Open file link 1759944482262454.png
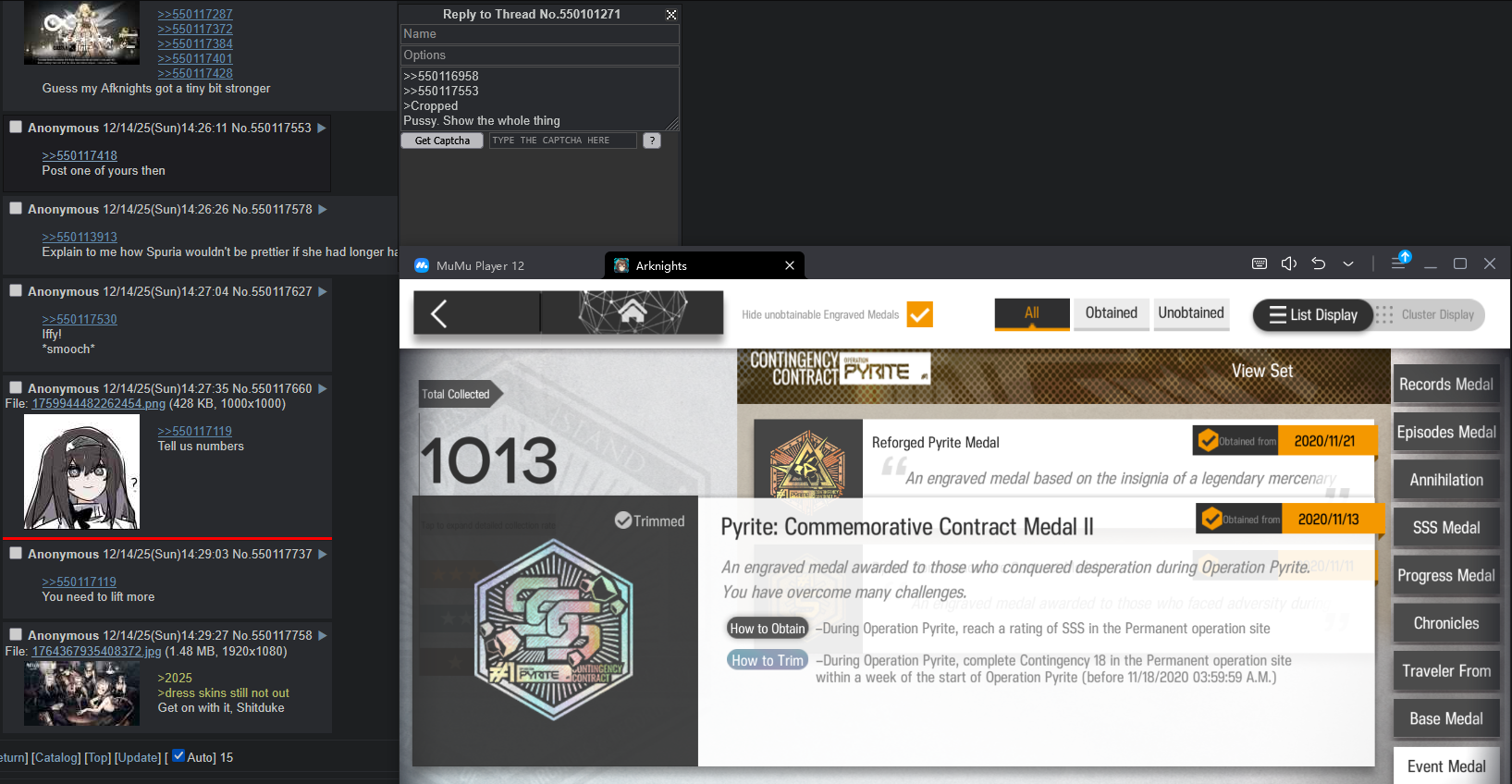The height and width of the screenshot is (784, 1512). pos(99,403)
